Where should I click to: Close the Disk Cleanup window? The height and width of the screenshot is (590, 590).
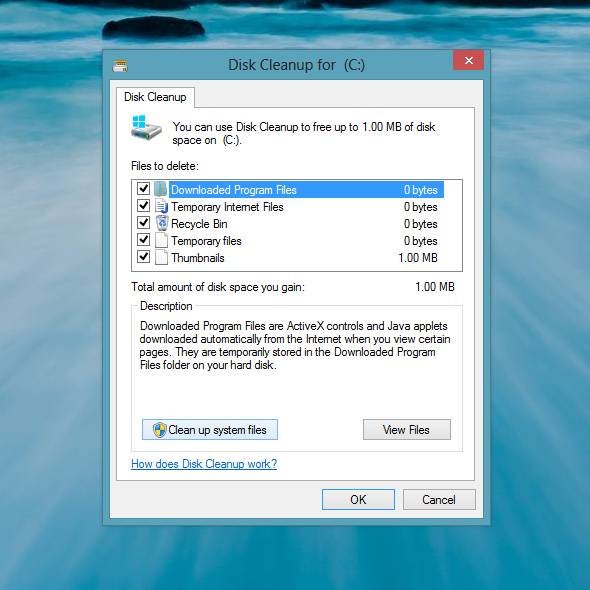tap(468, 60)
